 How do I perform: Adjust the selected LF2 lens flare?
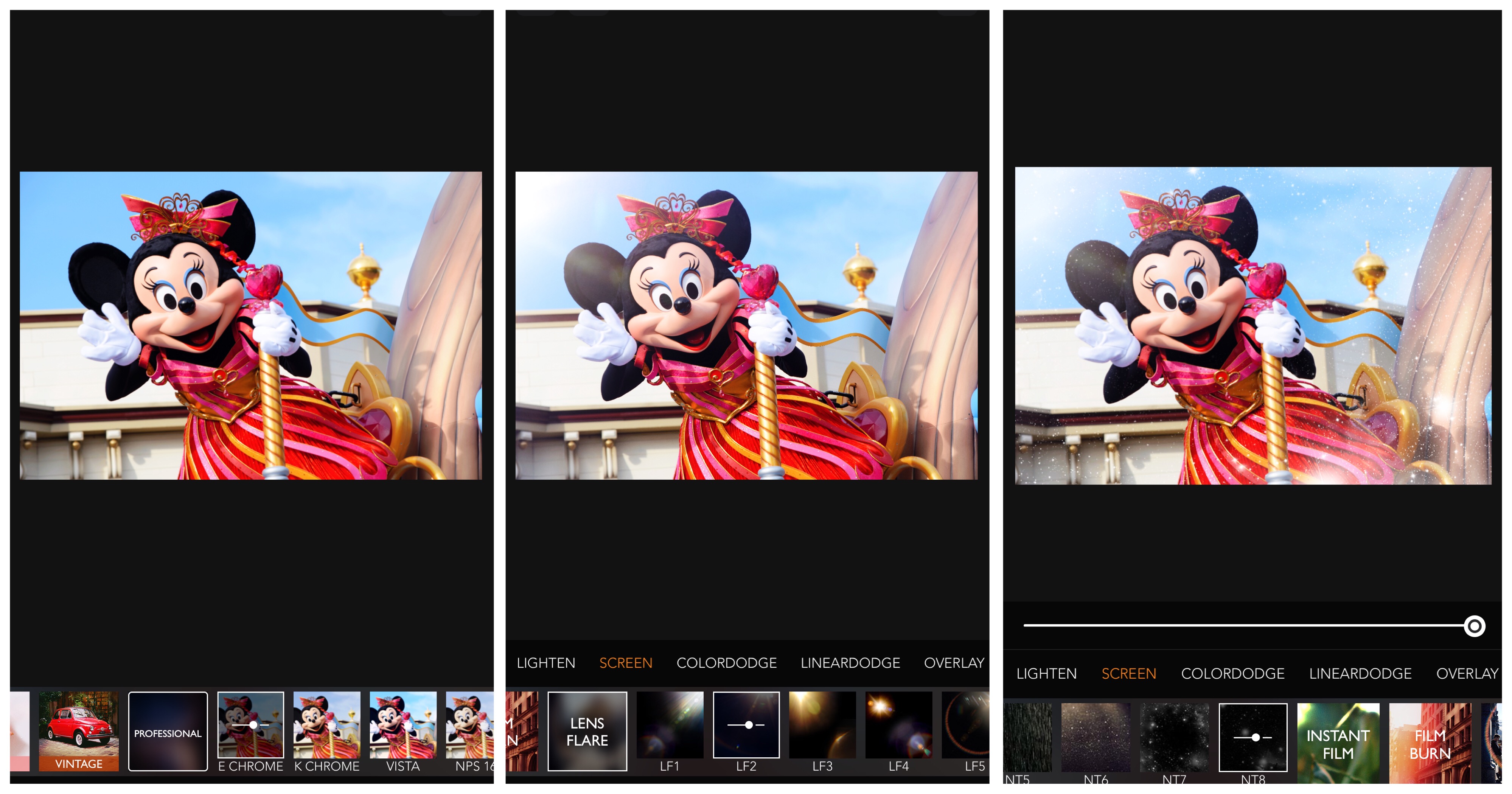tap(746, 725)
